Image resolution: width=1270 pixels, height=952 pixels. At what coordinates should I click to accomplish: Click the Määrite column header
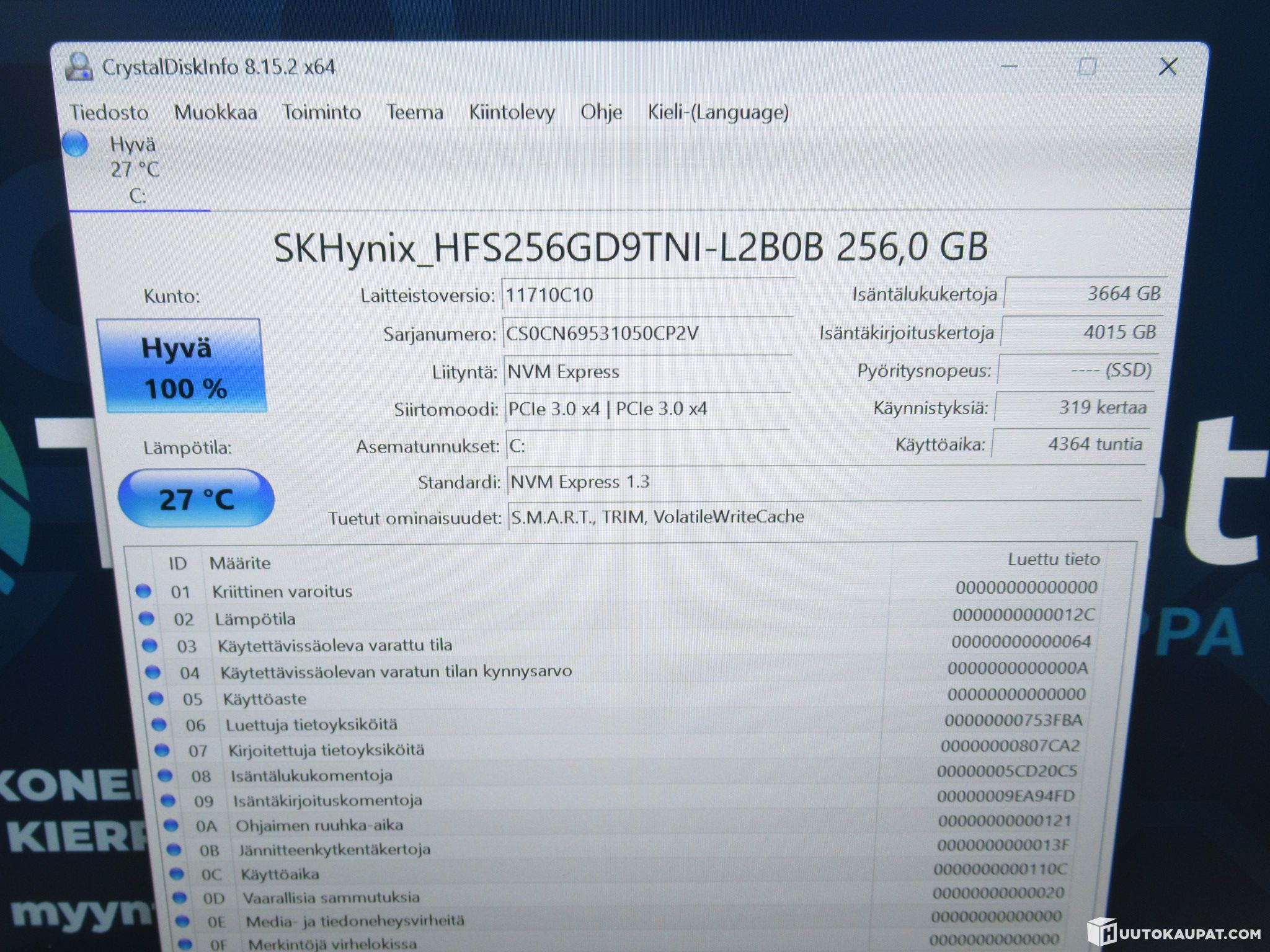tap(240, 563)
